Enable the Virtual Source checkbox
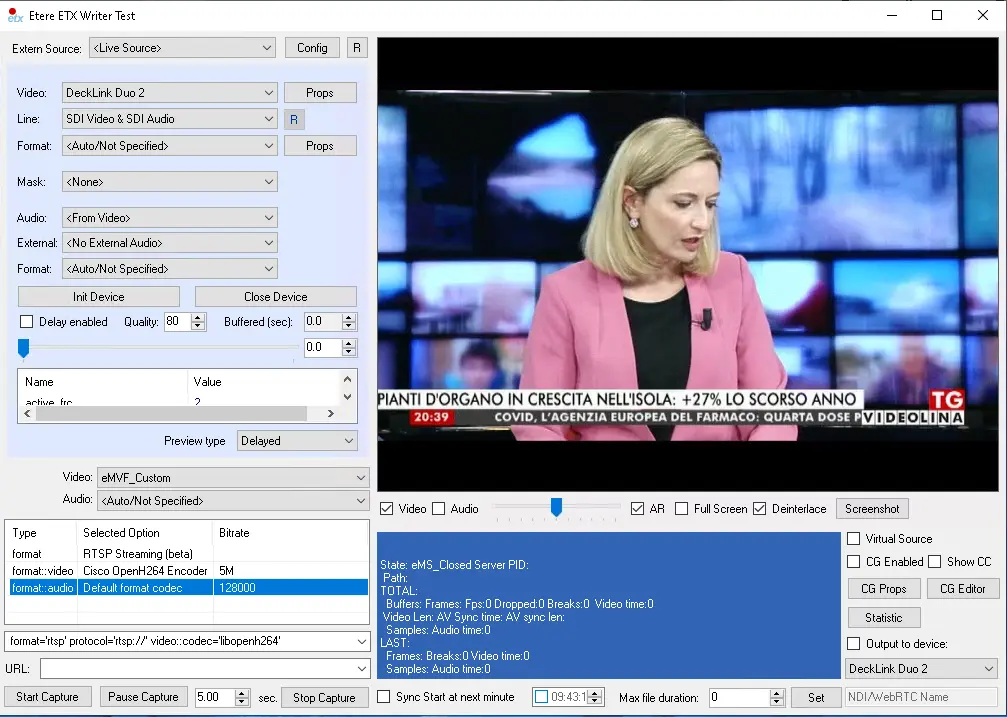Image resolution: width=1007 pixels, height=717 pixels. [853, 539]
